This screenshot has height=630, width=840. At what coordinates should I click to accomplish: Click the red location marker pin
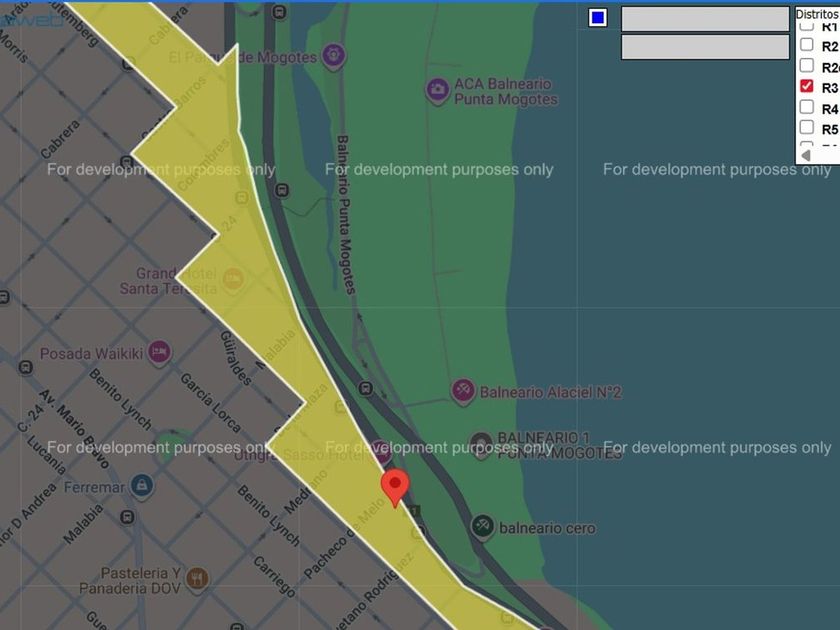[395, 488]
